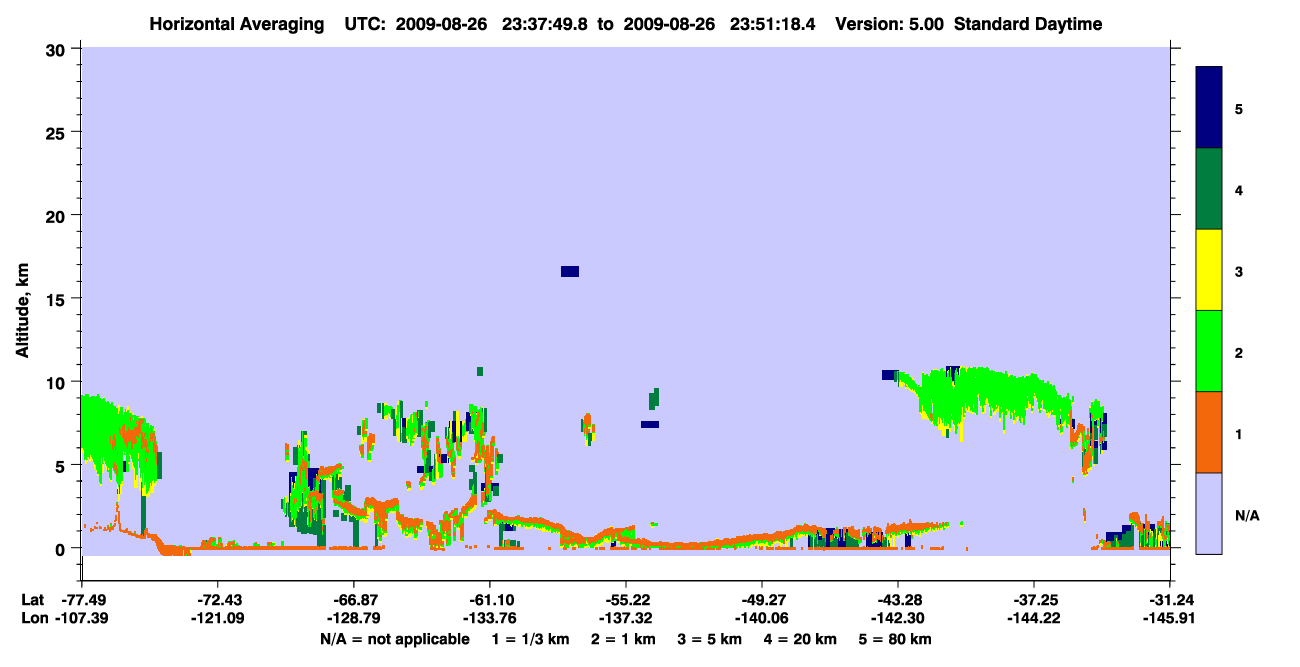Click the dark blue color bar segment labeled 5
1300x667 pixels.
1209,108
